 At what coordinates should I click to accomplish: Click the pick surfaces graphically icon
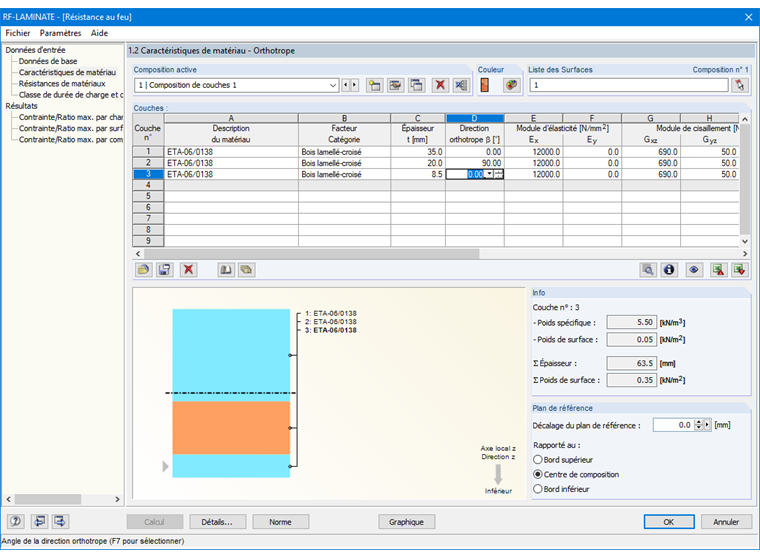pyautogui.click(x=740, y=85)
